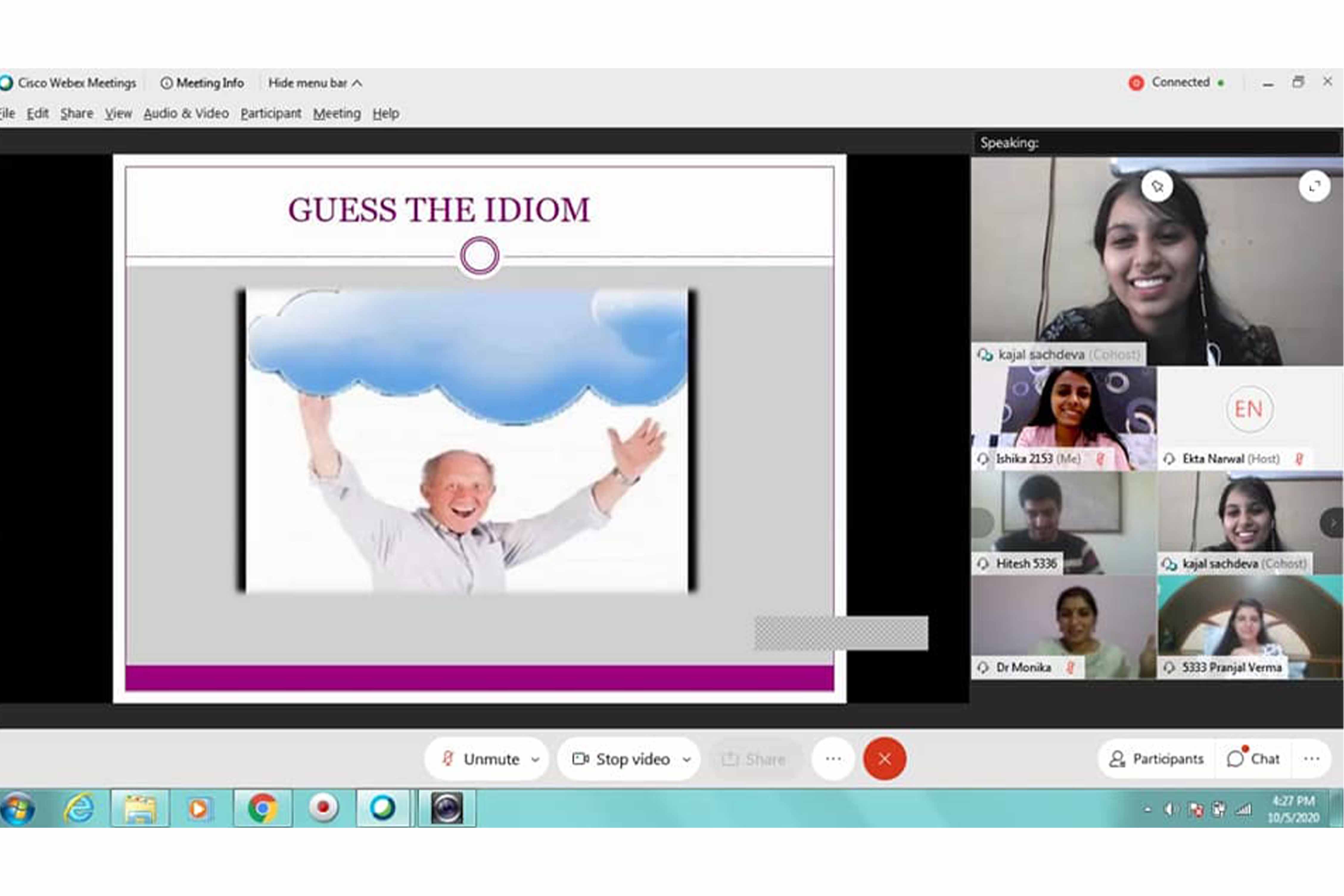Open Google Chrome from taskbar

(x=262, y=808)
